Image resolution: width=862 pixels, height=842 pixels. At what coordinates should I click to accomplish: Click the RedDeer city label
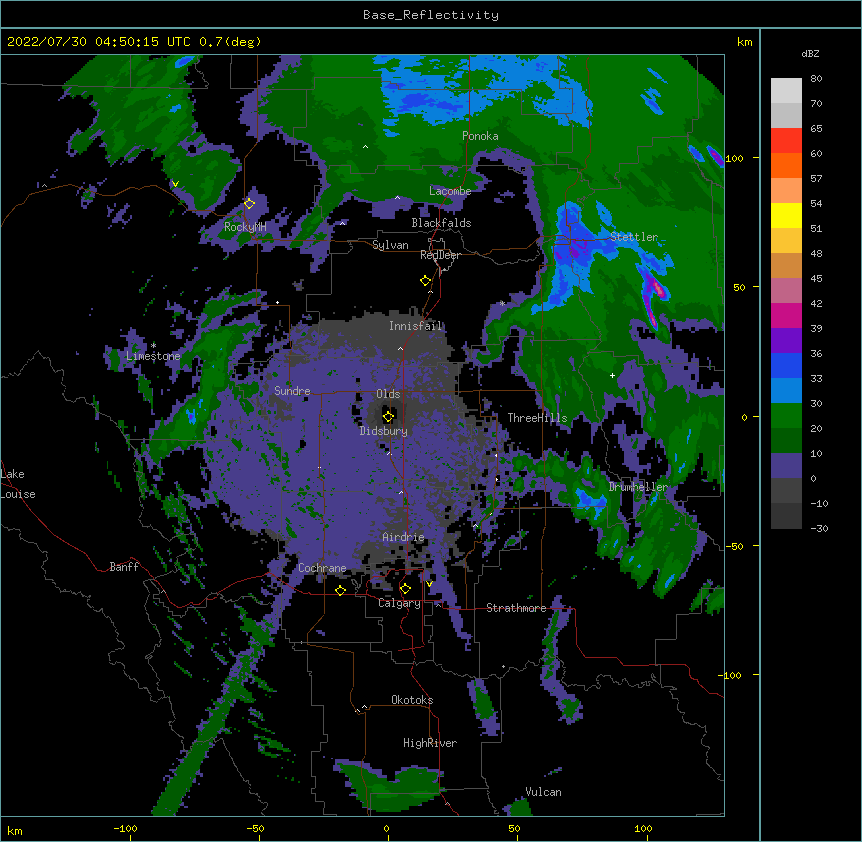[440, 255]
